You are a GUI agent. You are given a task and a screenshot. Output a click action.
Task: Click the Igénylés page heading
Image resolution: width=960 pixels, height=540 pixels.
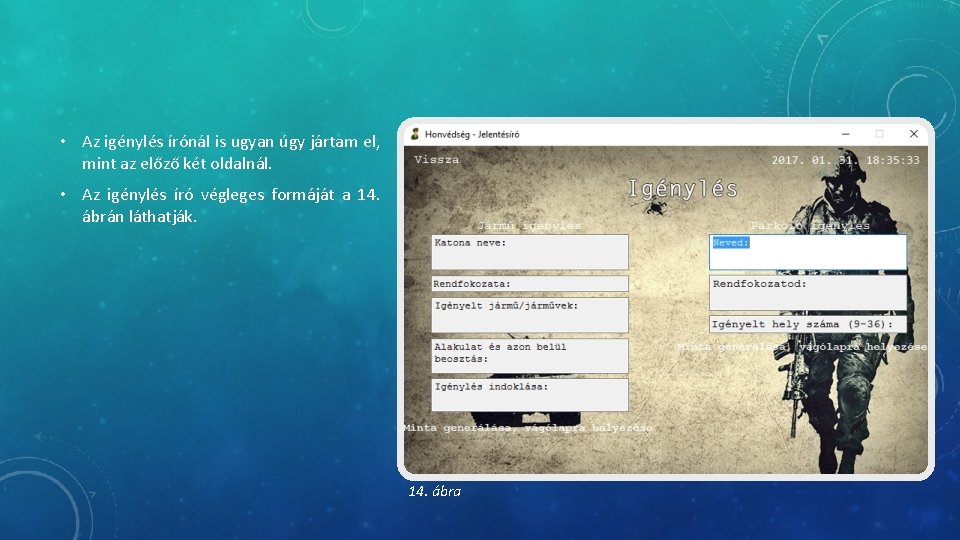pyautogui.click(x=683, y=189)
